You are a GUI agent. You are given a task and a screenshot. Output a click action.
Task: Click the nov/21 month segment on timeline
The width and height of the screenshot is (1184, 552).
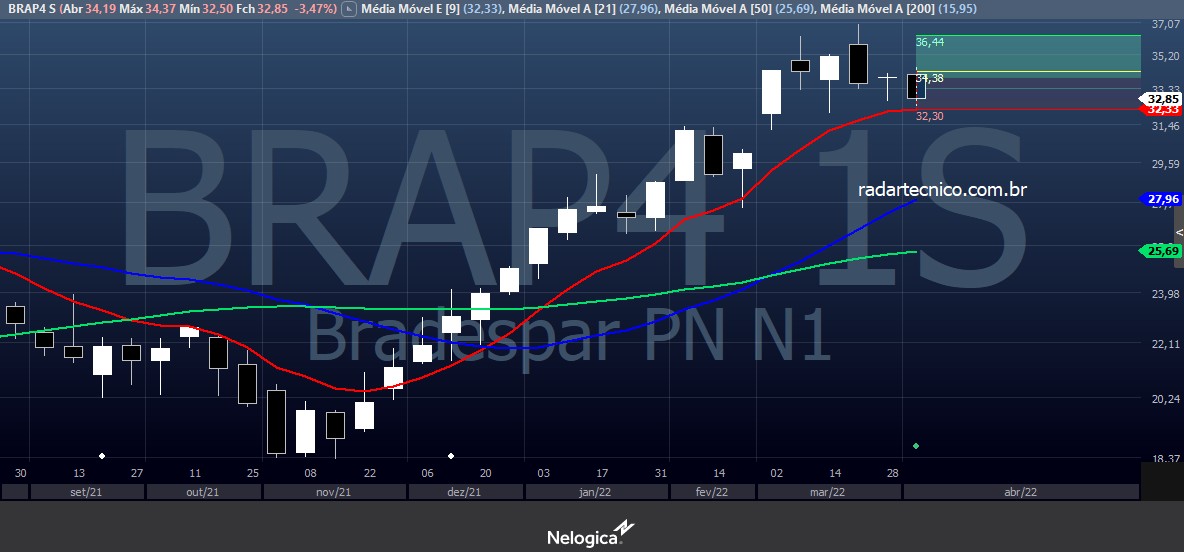(x=333, y=492)
